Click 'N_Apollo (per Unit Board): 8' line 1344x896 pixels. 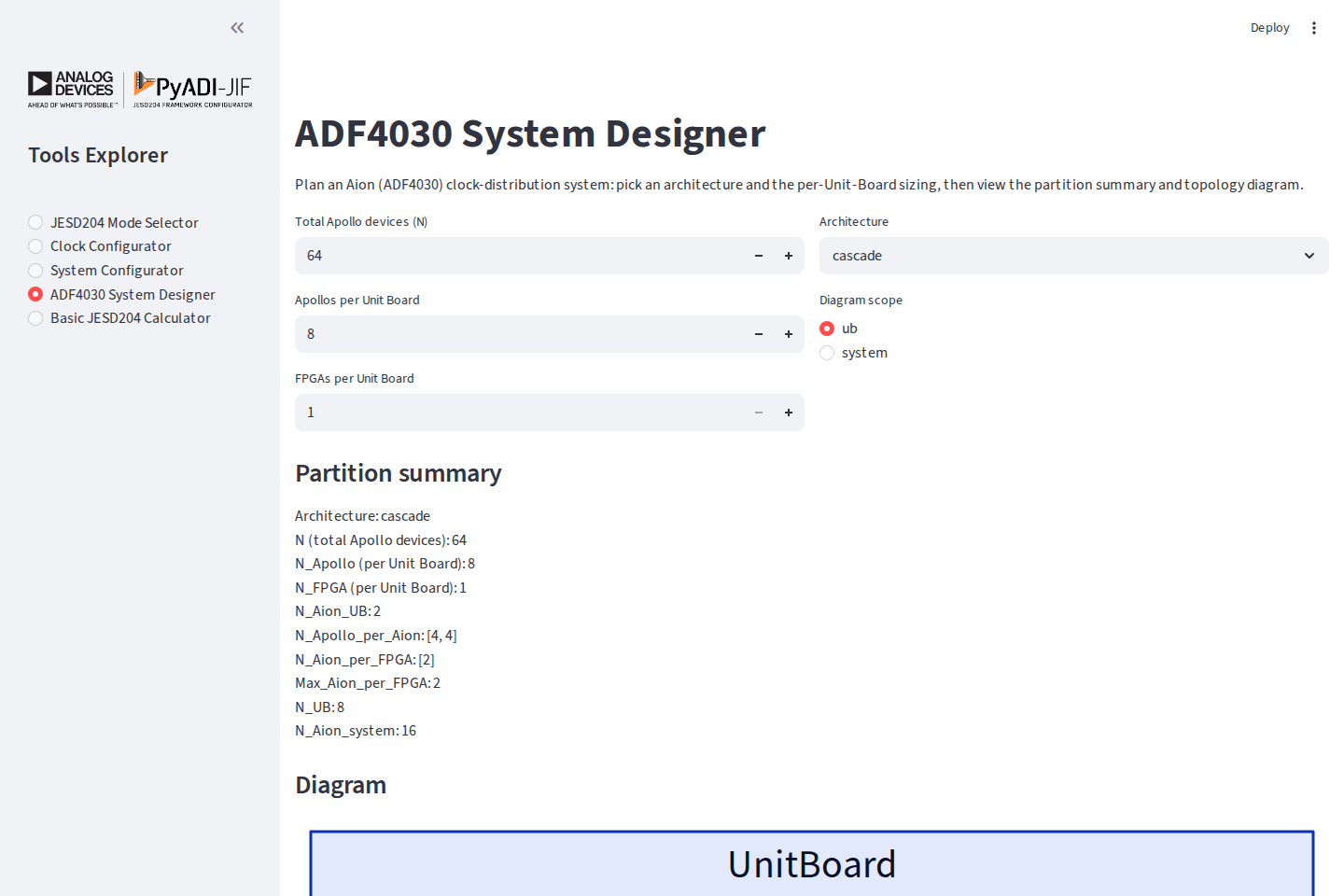pos(385,564)
